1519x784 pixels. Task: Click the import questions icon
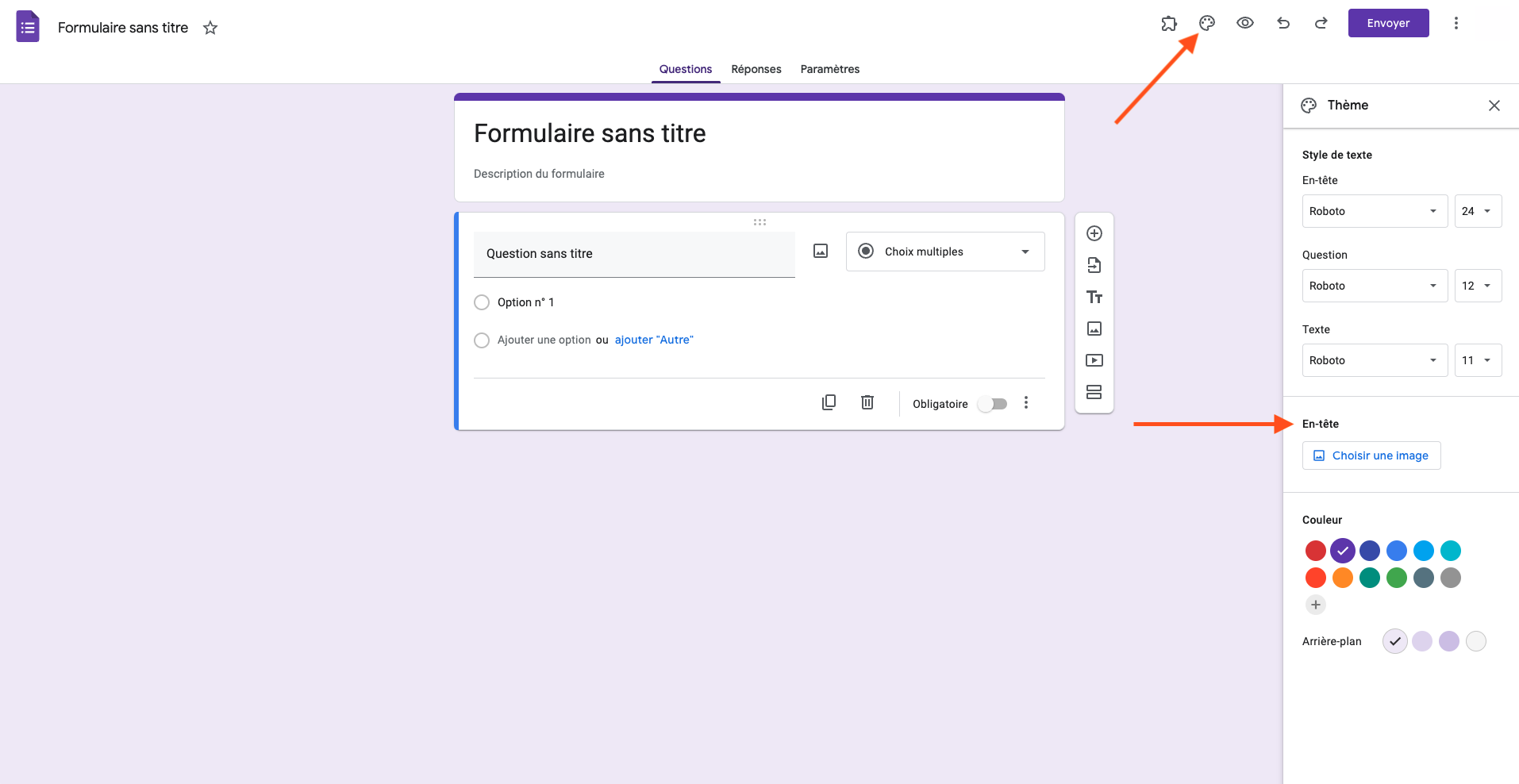point(1094,265)
